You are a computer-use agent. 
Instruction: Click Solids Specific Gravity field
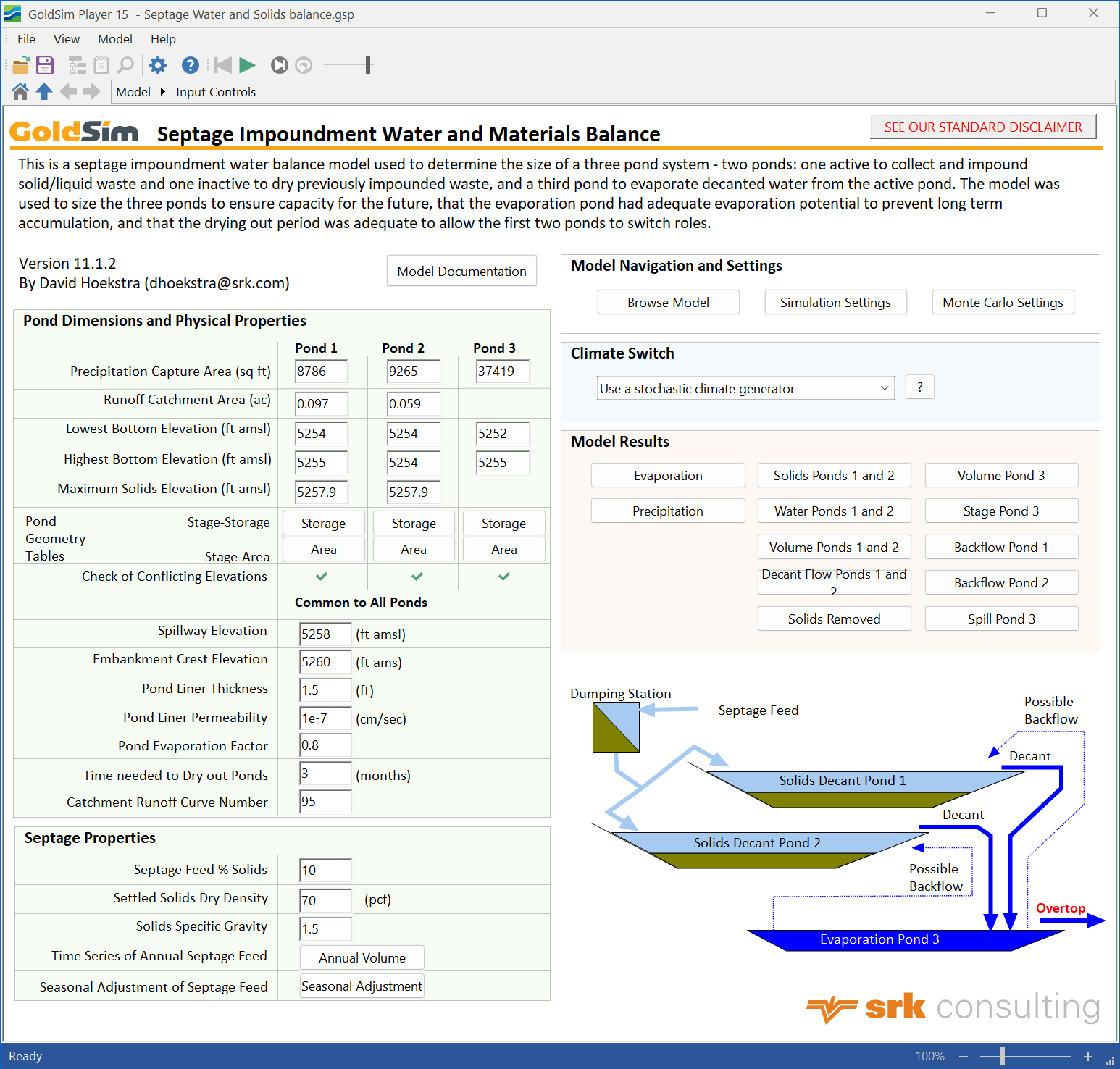(x=326, y=928)
